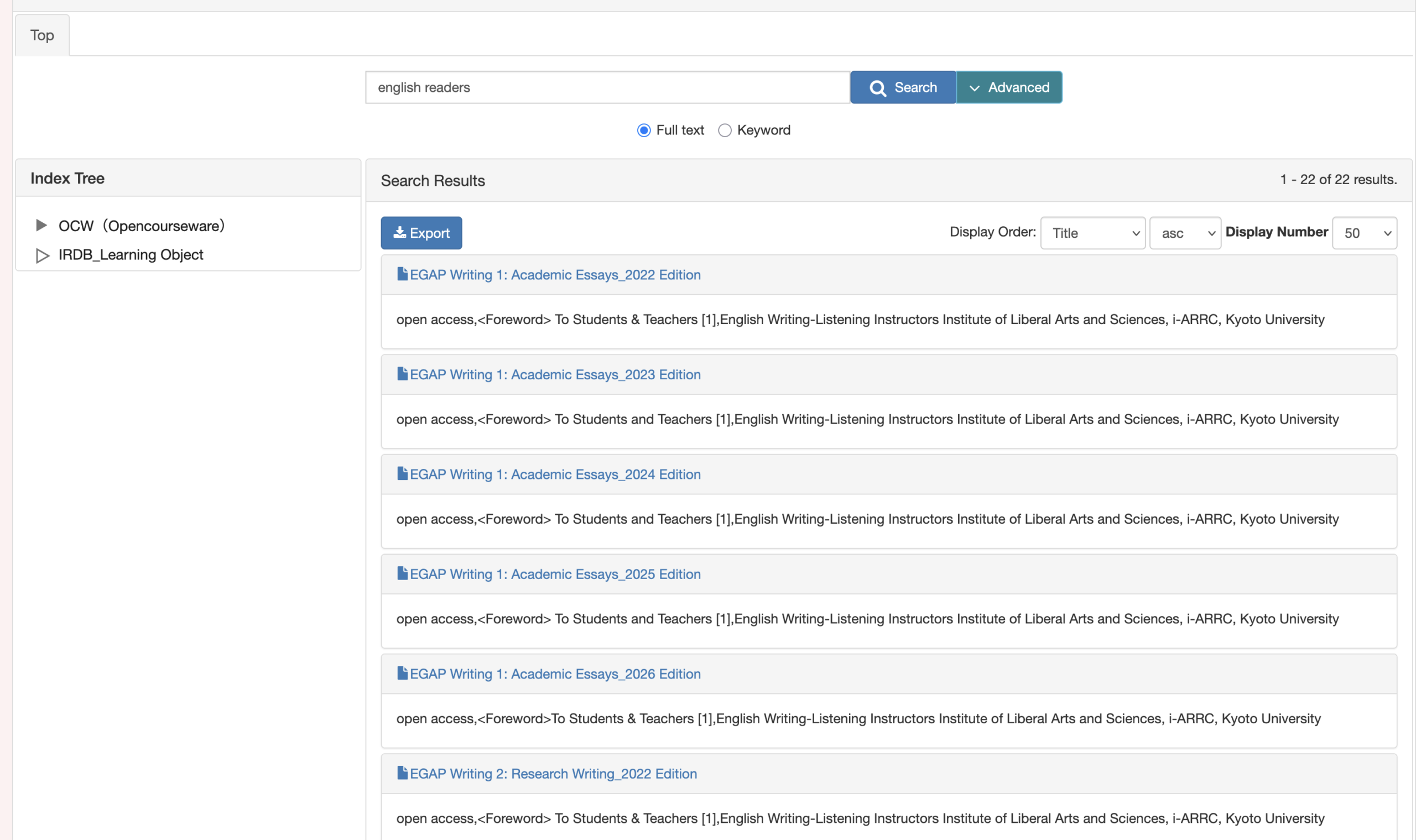Select the Keyword radio button
Image resolution: width=1416 pixels, height=840 pixels.
pyautogui.click(x=724, y=131)
